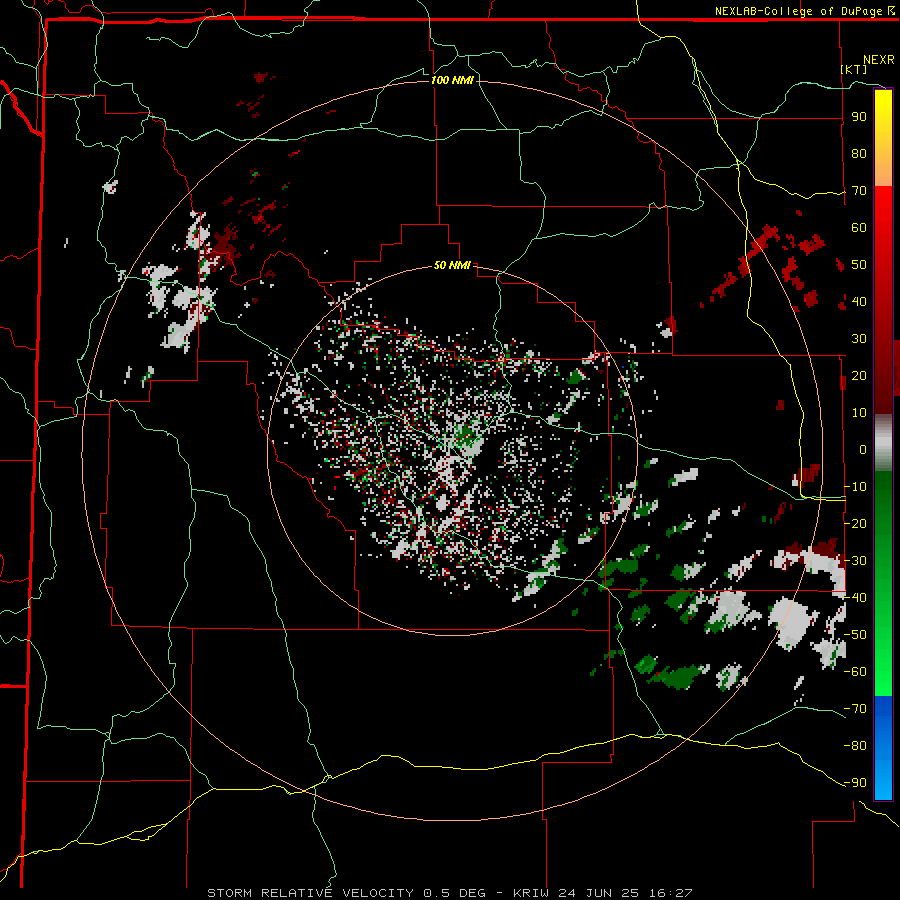
Task: Pick the bright green segment near -60 knots
Action: point(883,666)
